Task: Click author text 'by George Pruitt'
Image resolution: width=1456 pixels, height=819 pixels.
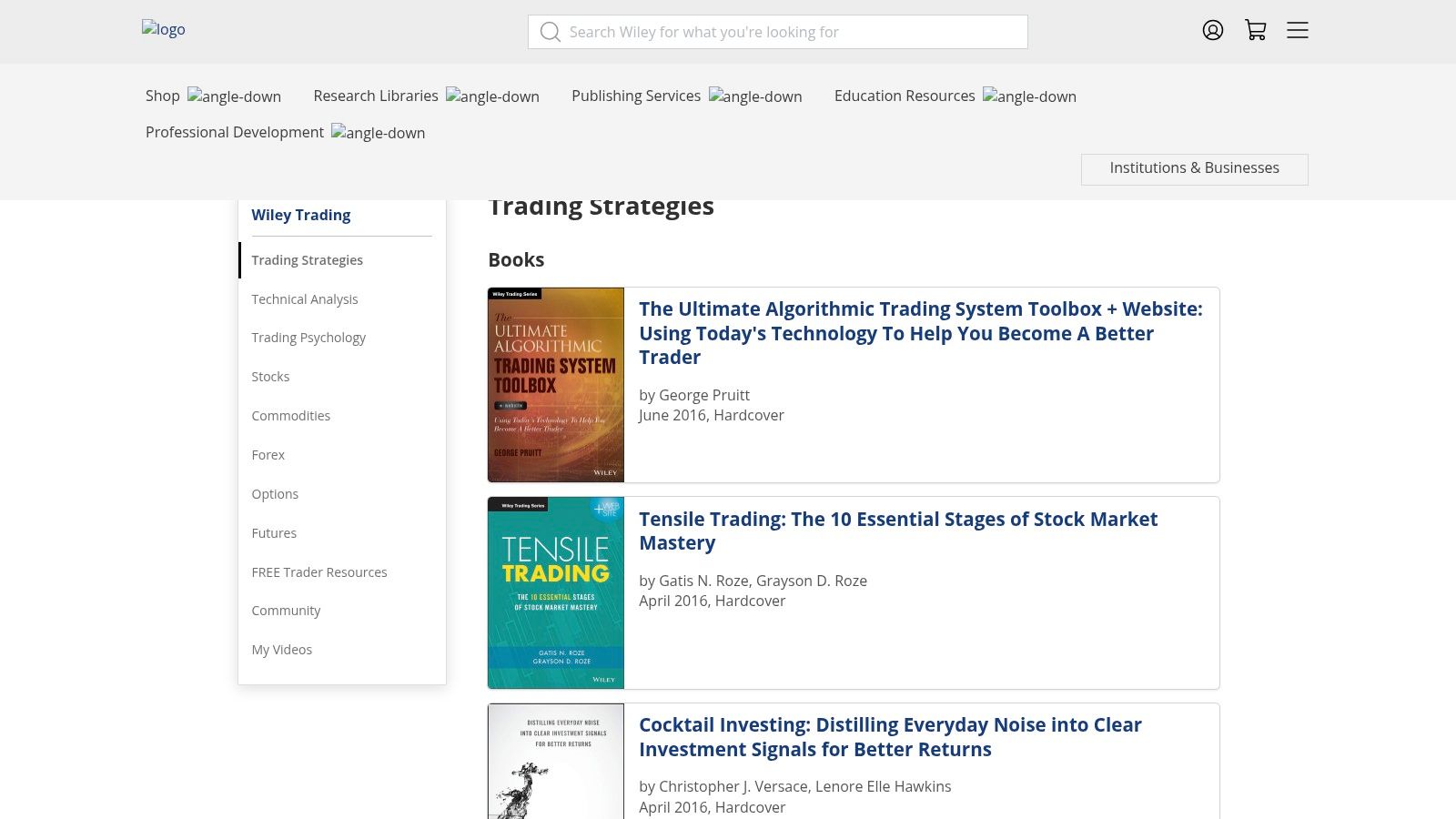Action: pyautogui.click(x=694, y=395)
